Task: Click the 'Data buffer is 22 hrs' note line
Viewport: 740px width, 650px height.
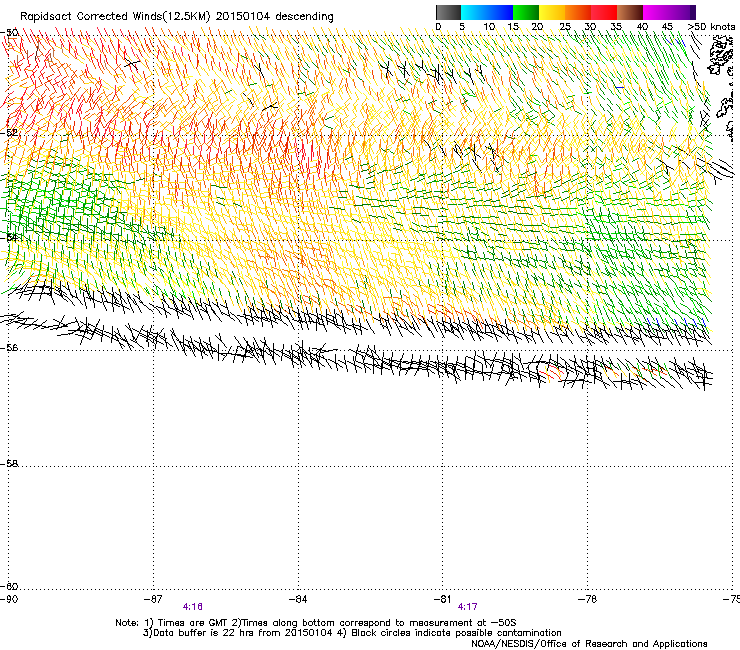Action: pos(352,633)
